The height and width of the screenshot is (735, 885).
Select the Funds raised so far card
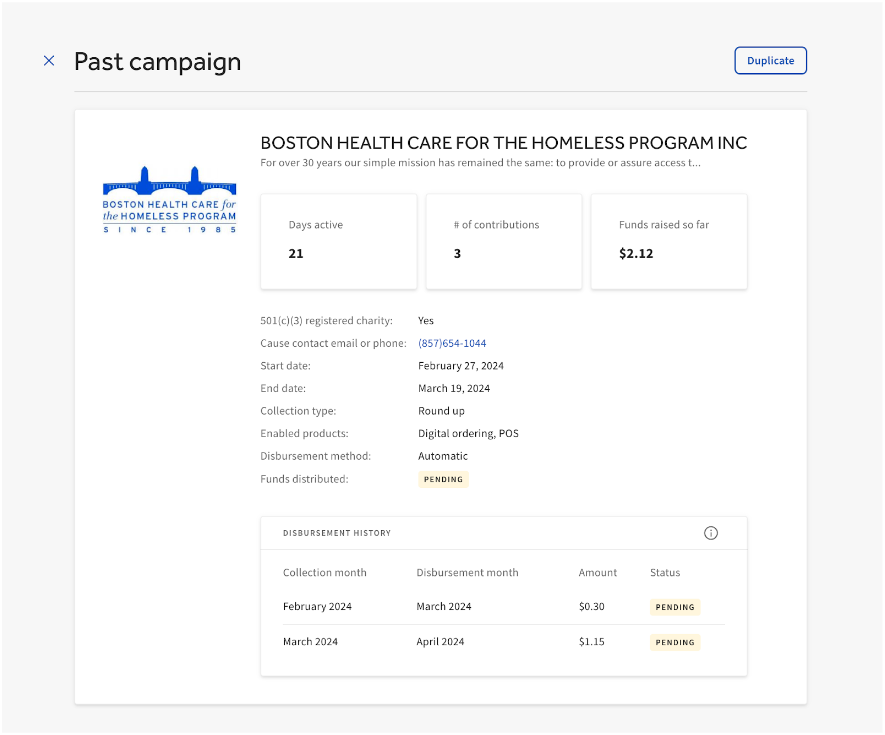(668, 241)
